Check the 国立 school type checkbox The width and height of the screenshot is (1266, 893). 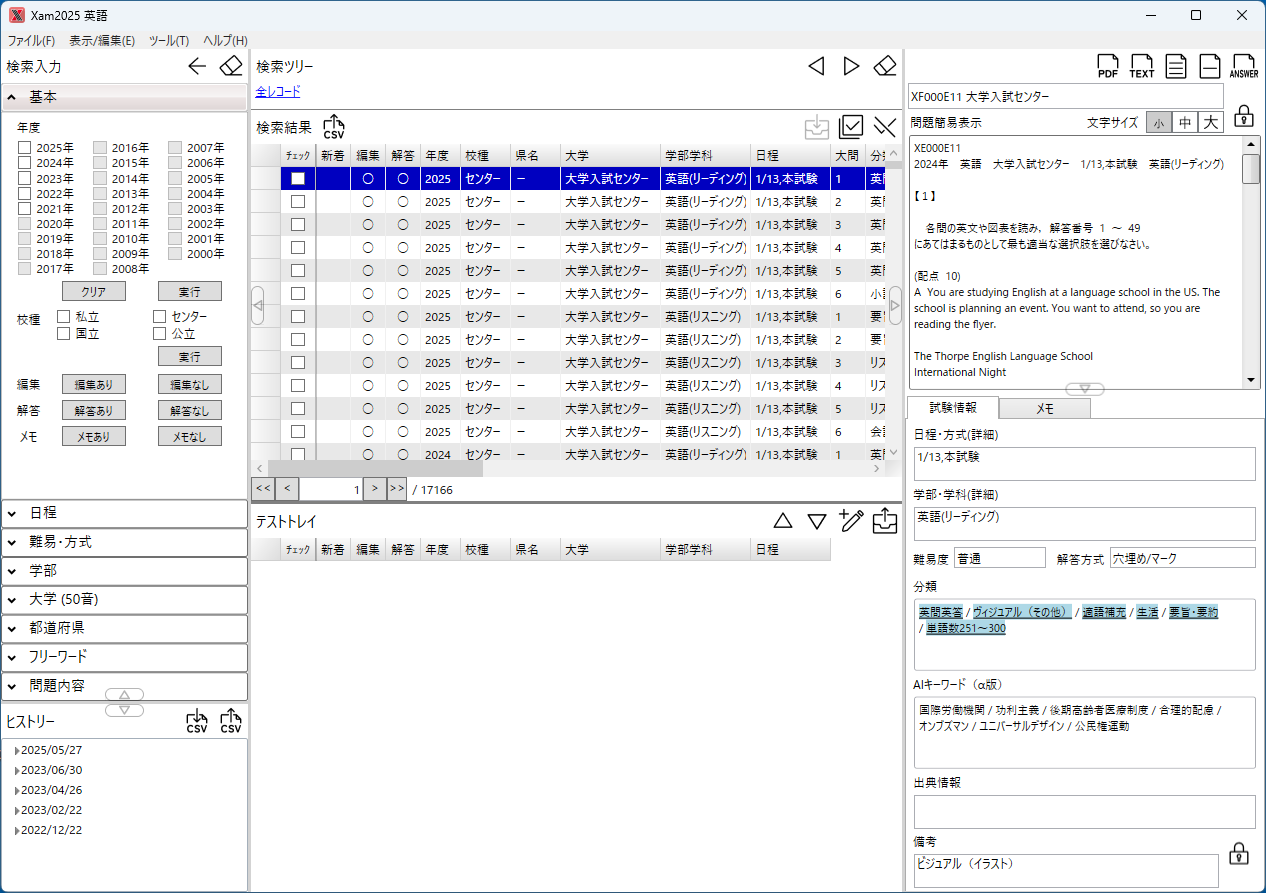tap(64, 334)
